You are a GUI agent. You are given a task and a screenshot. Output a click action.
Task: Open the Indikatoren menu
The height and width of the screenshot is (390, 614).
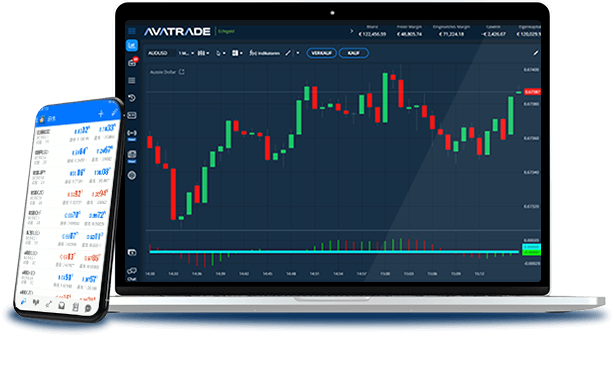265,53
